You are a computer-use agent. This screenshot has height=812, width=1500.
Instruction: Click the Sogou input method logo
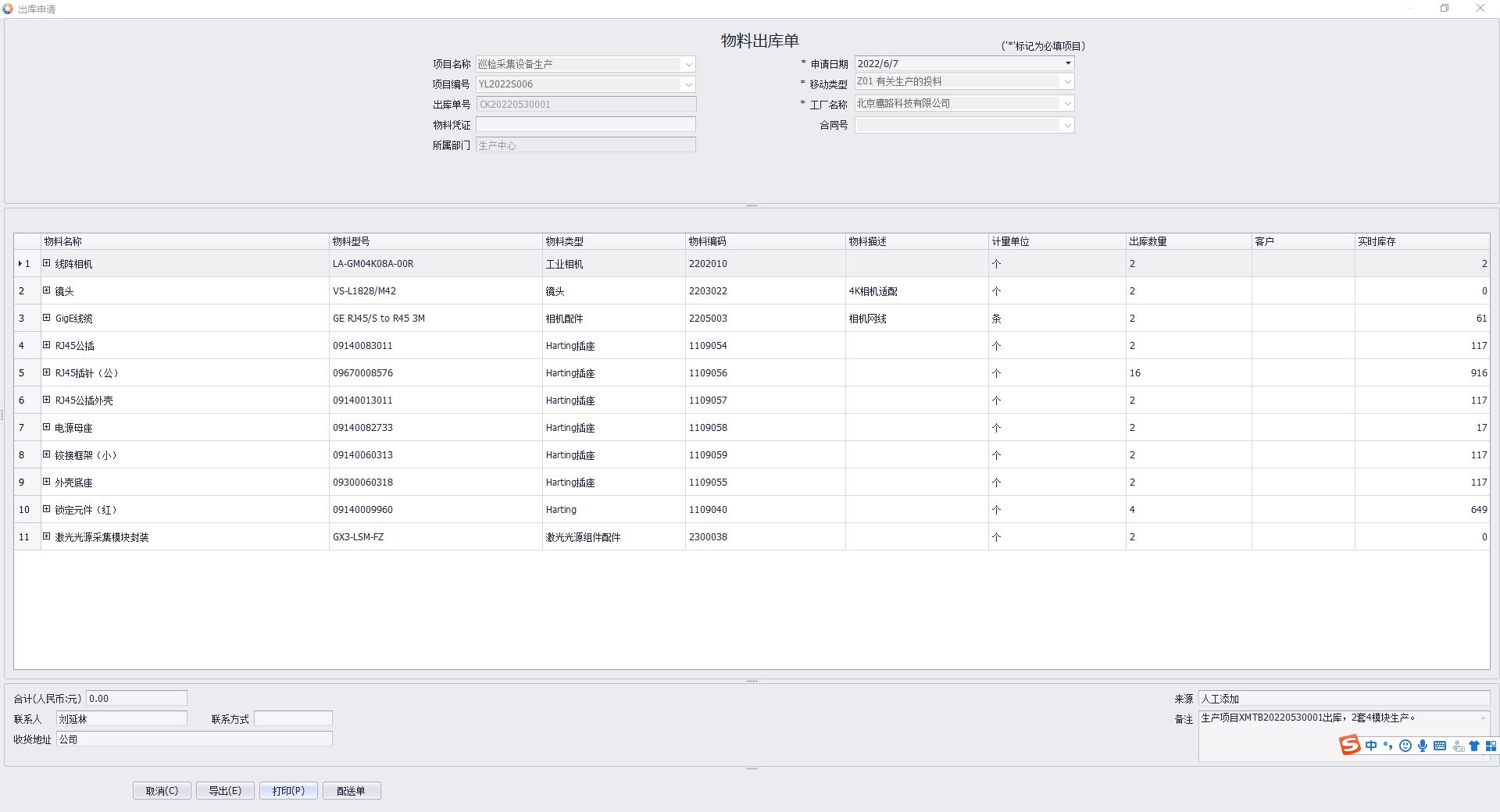pos(1349,745)
